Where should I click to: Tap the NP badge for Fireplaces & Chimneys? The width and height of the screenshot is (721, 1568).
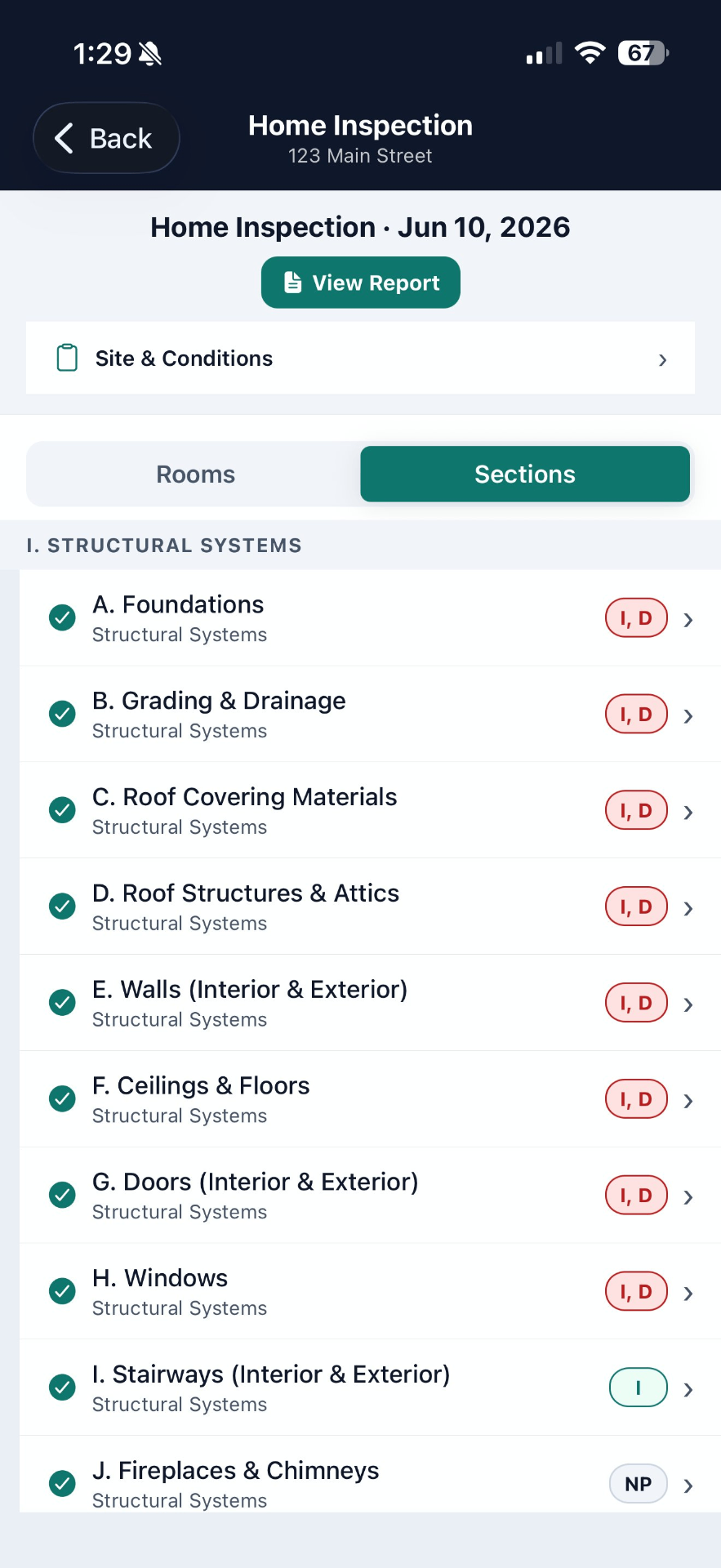639,1484
